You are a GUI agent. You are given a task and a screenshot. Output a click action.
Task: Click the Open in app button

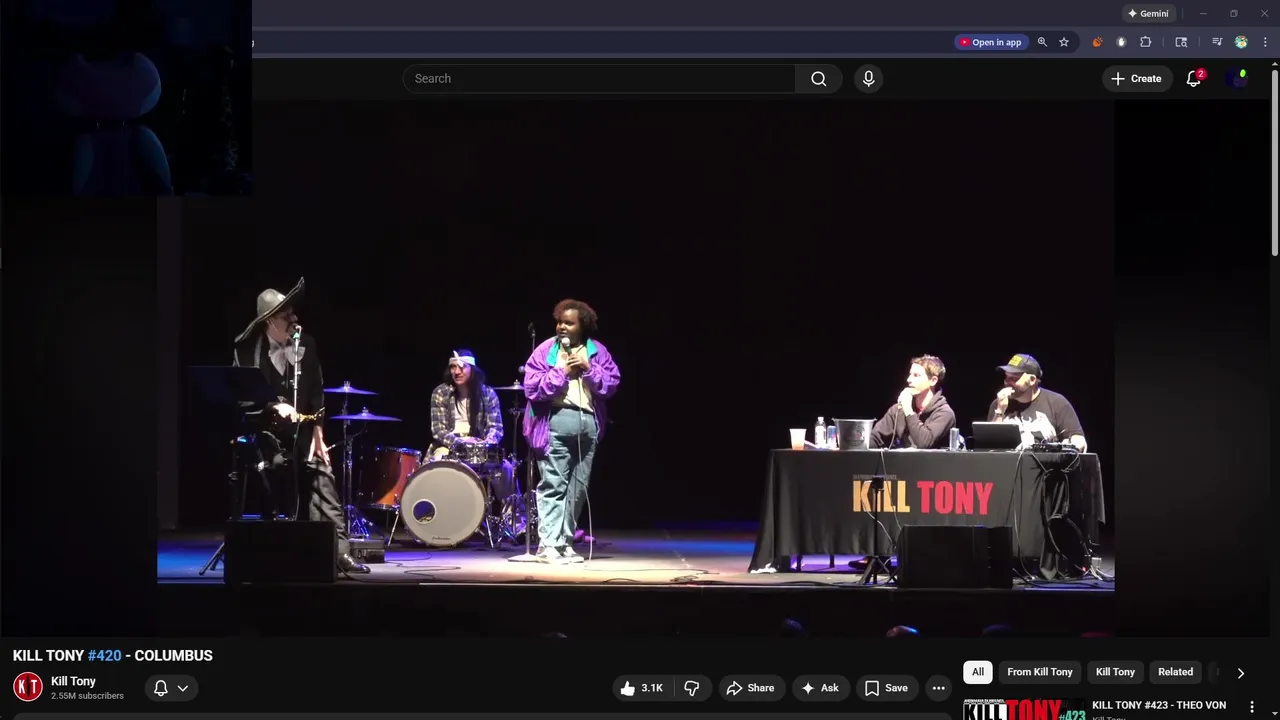pos(991,42)
